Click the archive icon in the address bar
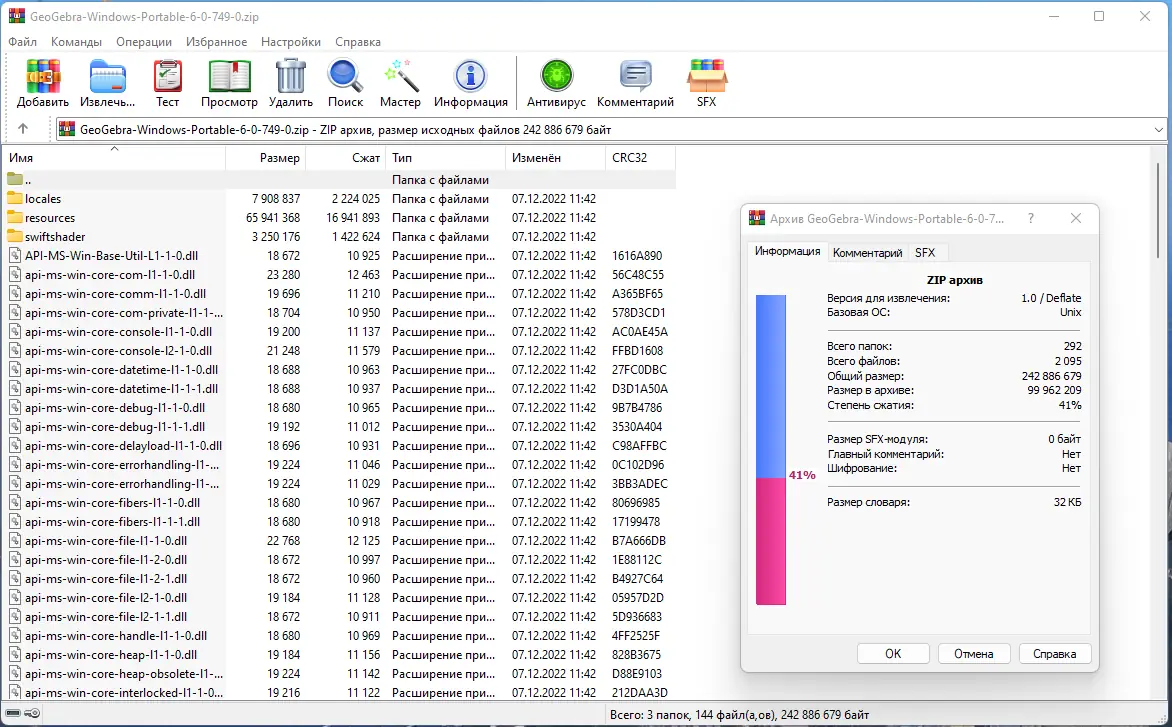The height and width of the screenshot is (727, 1172). click(67, 129)
